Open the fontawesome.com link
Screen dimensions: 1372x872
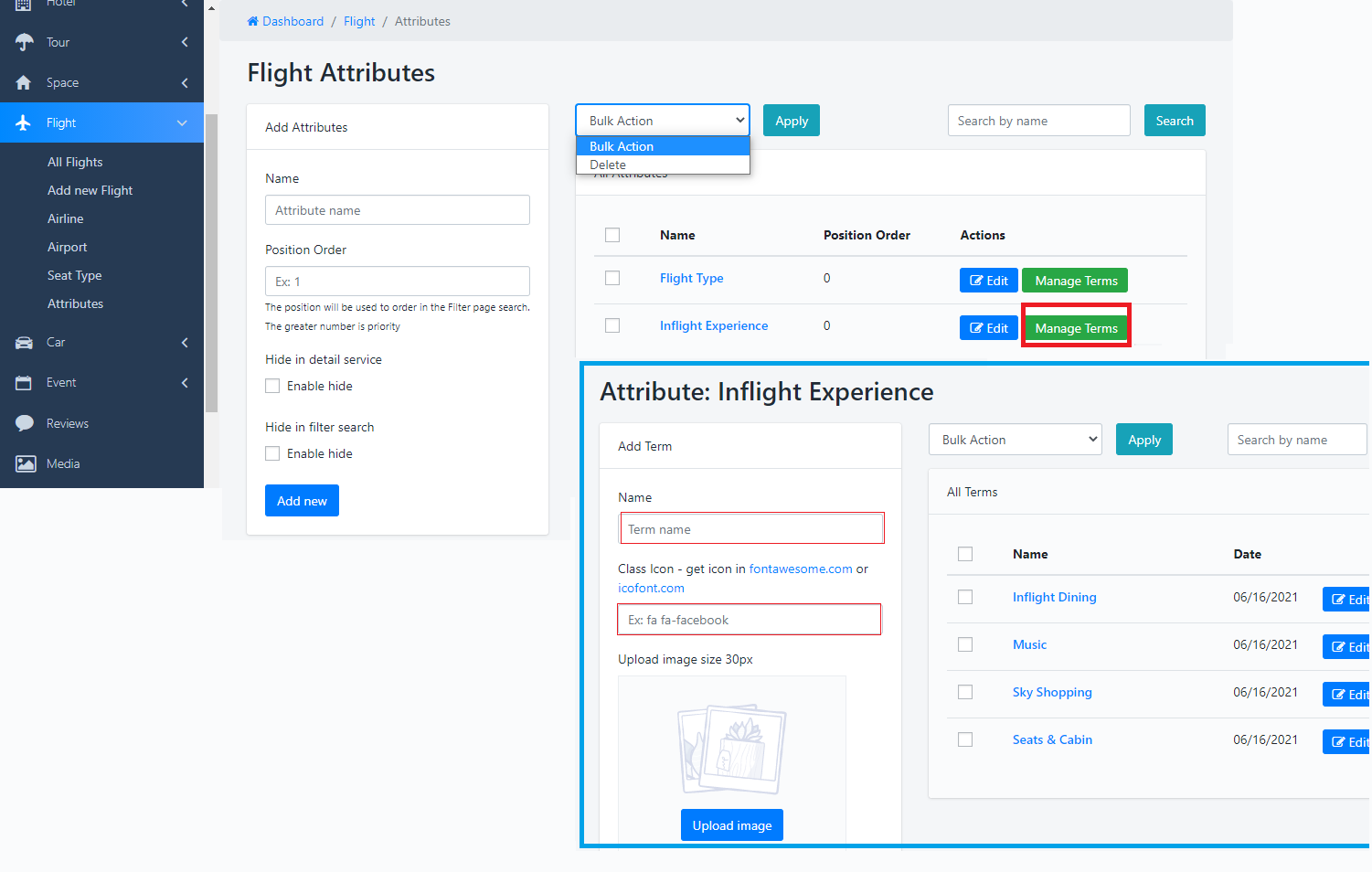click(x=800, y=569)
